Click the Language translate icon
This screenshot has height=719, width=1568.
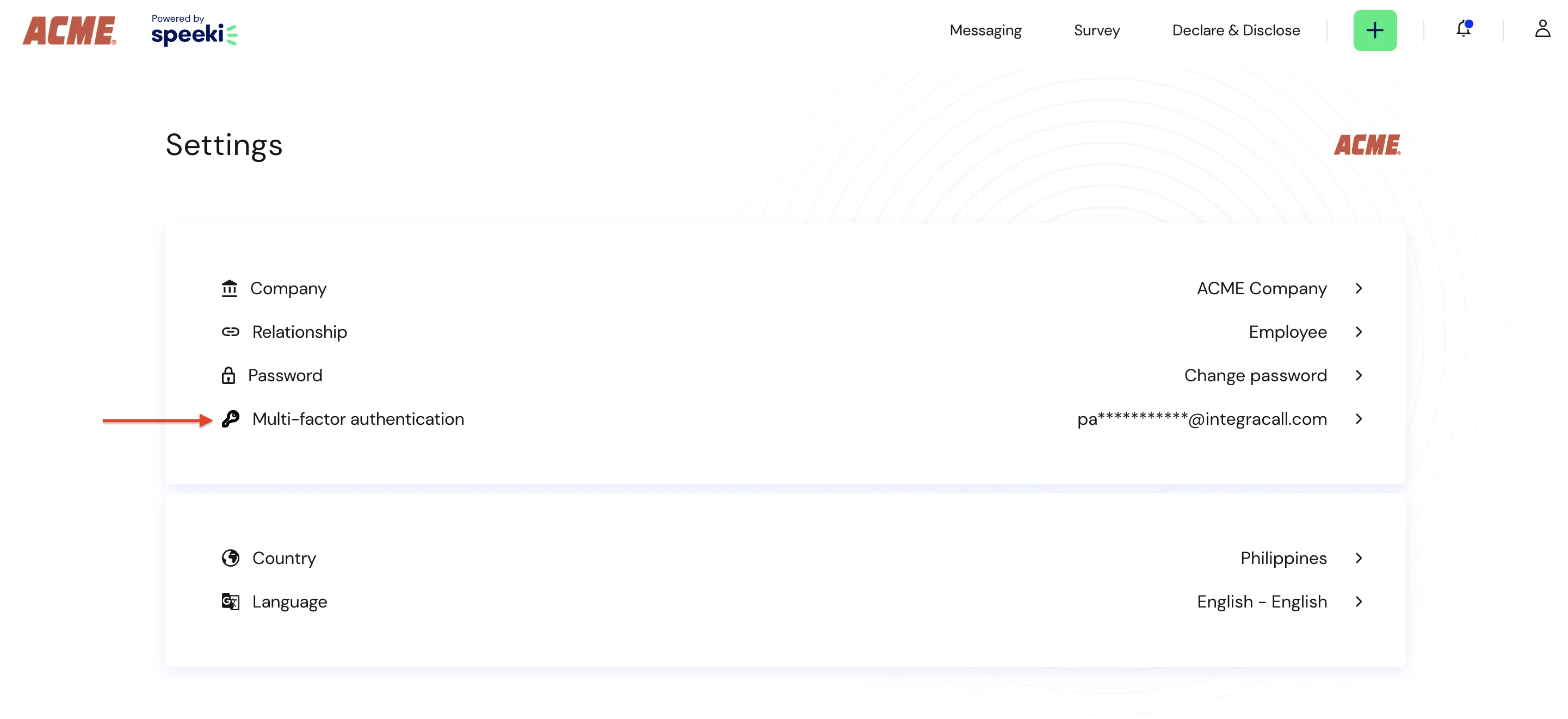tap(231, 601)
